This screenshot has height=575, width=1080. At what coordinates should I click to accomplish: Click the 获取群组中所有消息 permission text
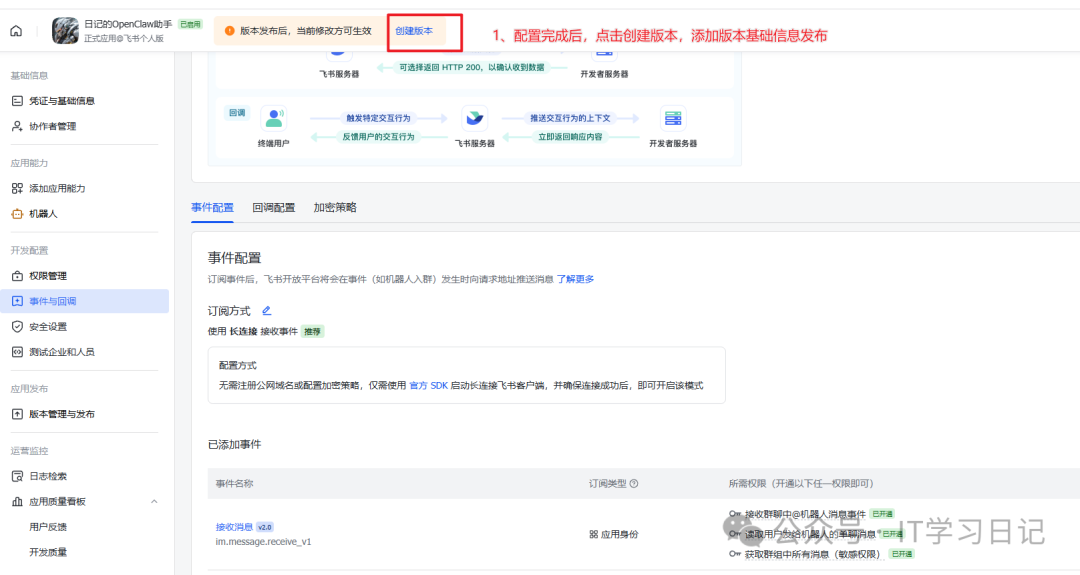click(x=812, y=554)
